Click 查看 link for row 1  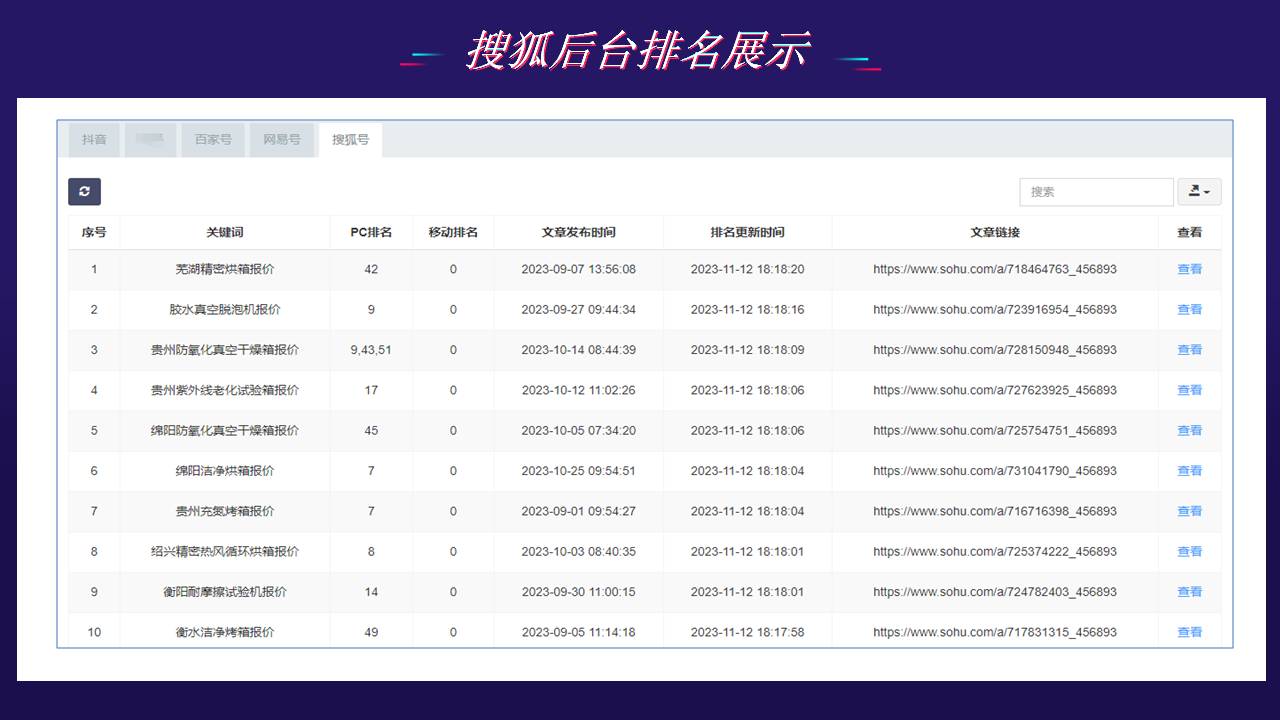pyautogui.click(x=1189, y=269)
